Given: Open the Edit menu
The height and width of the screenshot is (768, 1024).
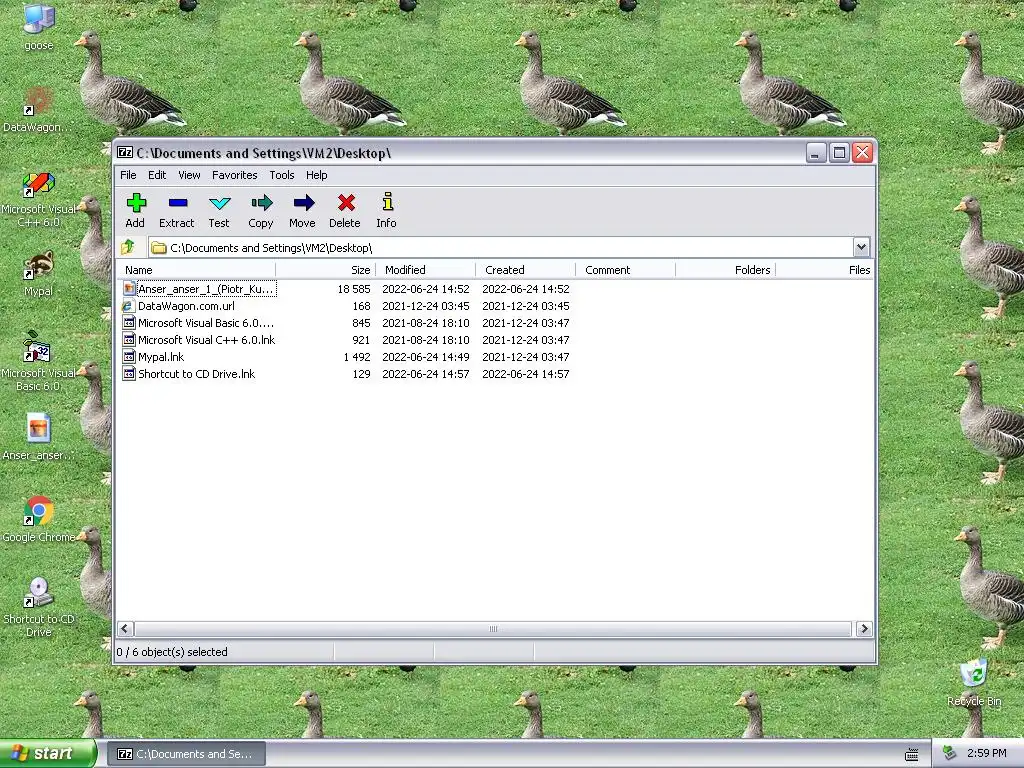Looking at the screenshot, I should click(x=157, y=175).
